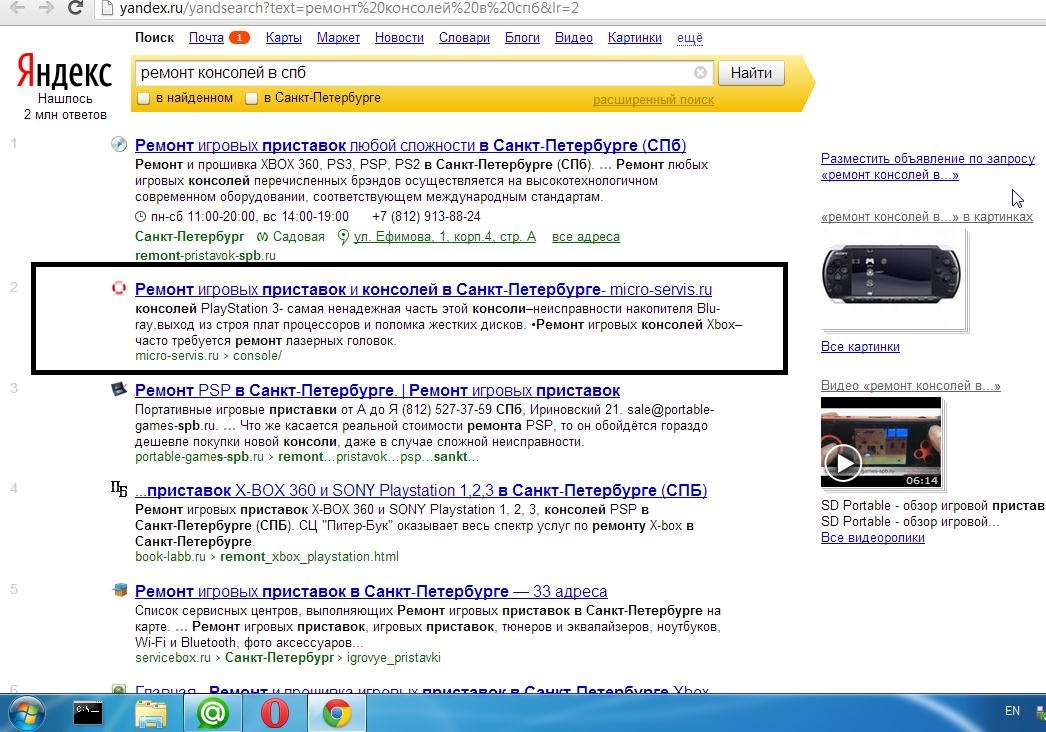Click the red favicon of micro-servis.ru result
Viewport: 1046px width, 732px height.
click(119, 288)
